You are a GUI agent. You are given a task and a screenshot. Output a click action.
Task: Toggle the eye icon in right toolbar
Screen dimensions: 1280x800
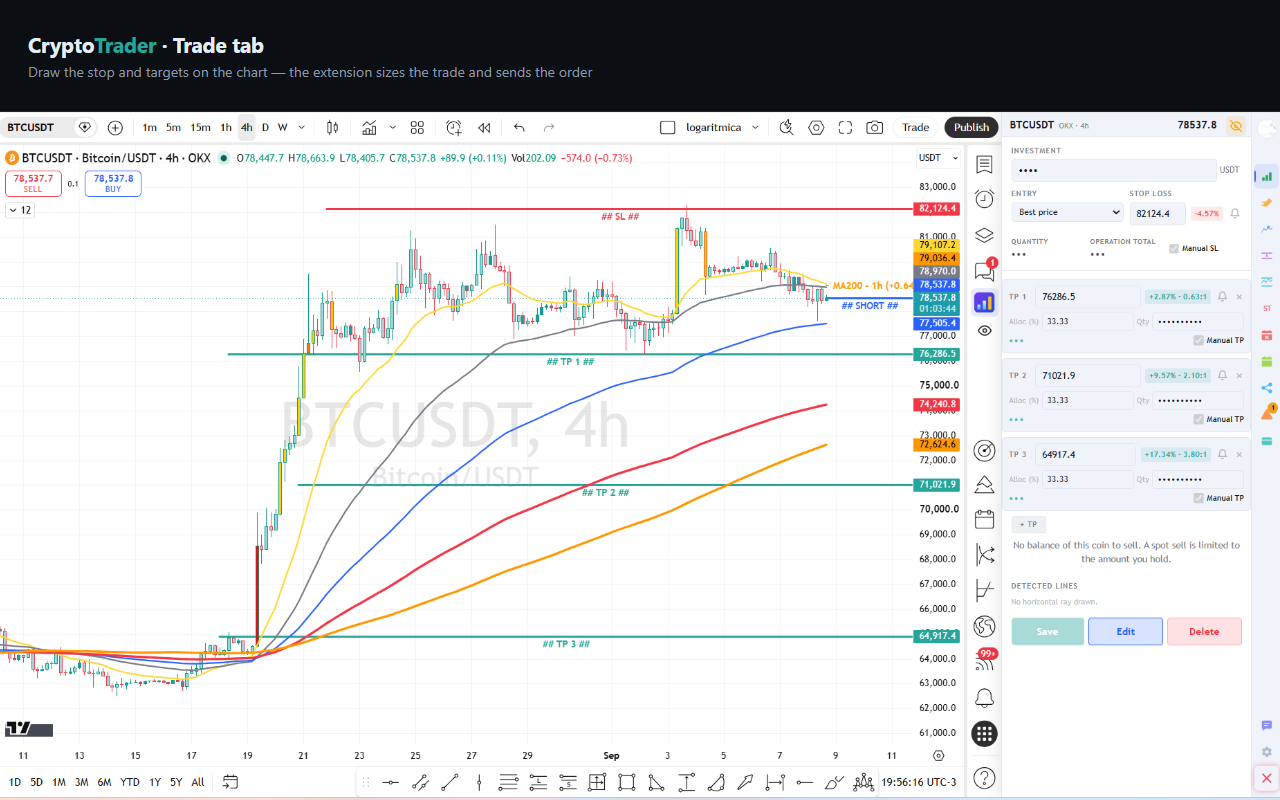click(x=984, y=331)
